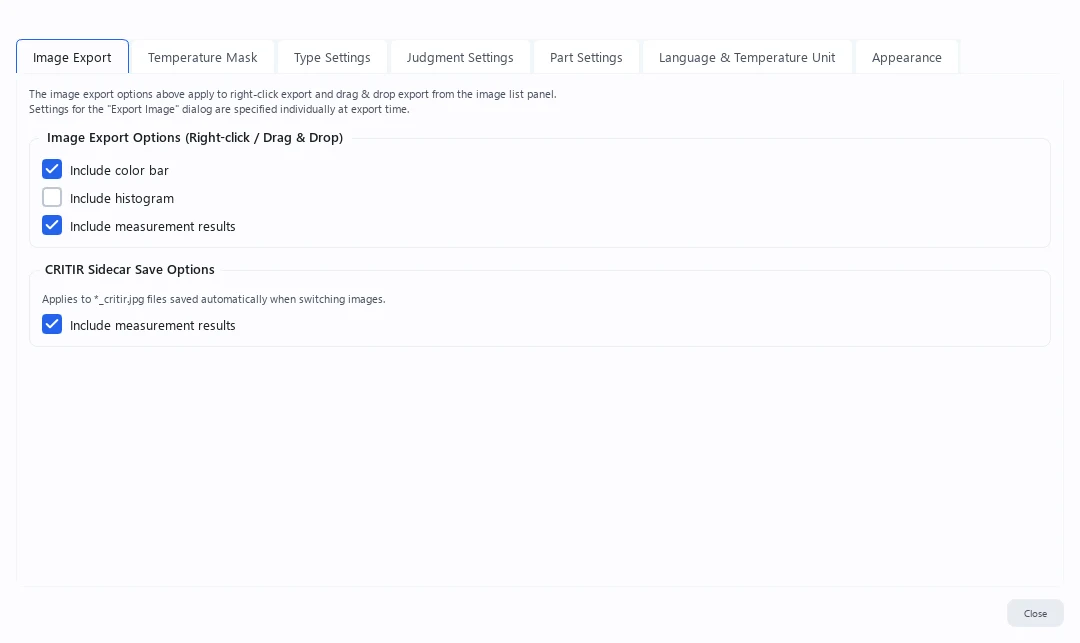
Task: Open the Part Settings tab
Action: (586, 57)
